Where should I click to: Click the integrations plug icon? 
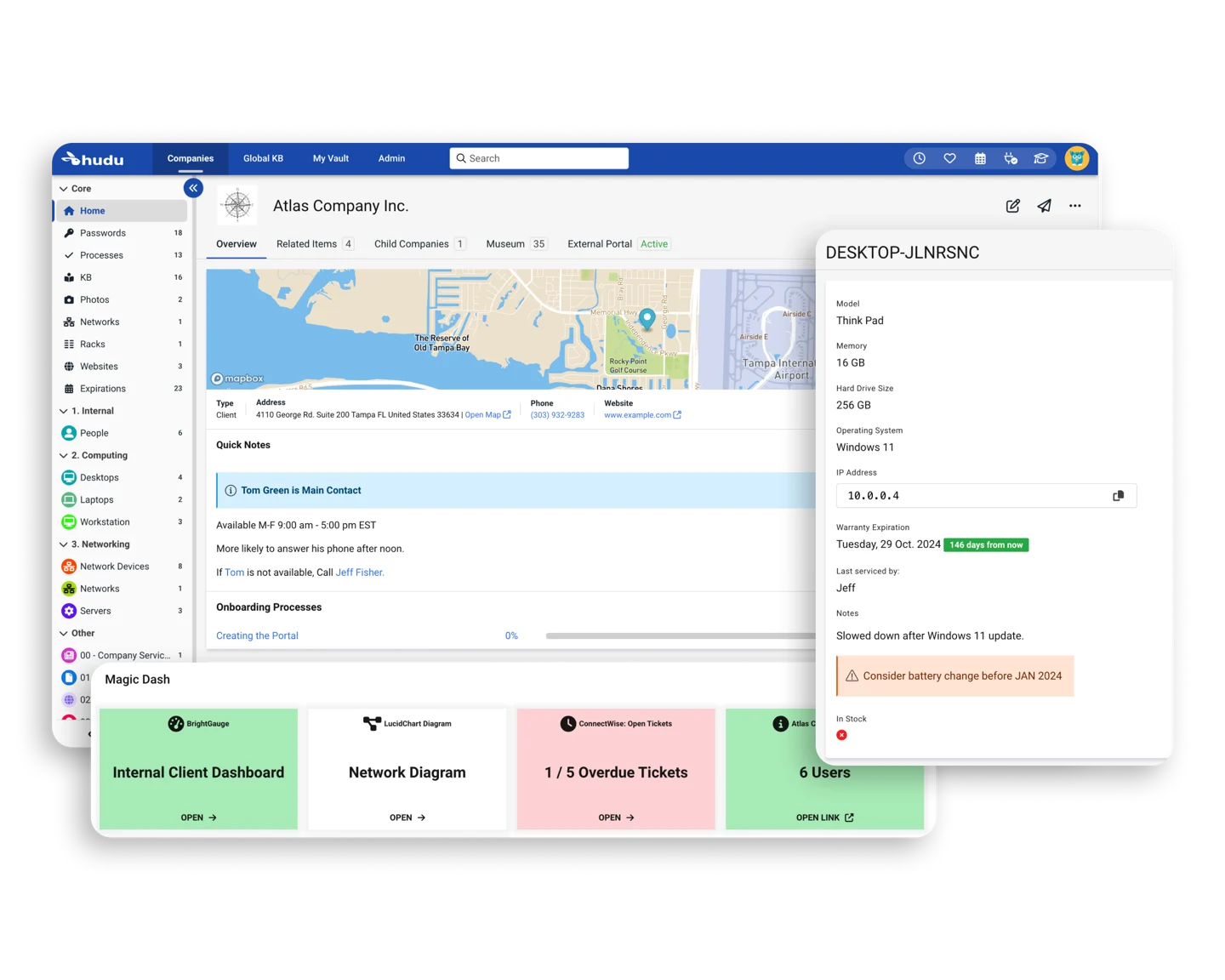click(x=1011, y=158)
